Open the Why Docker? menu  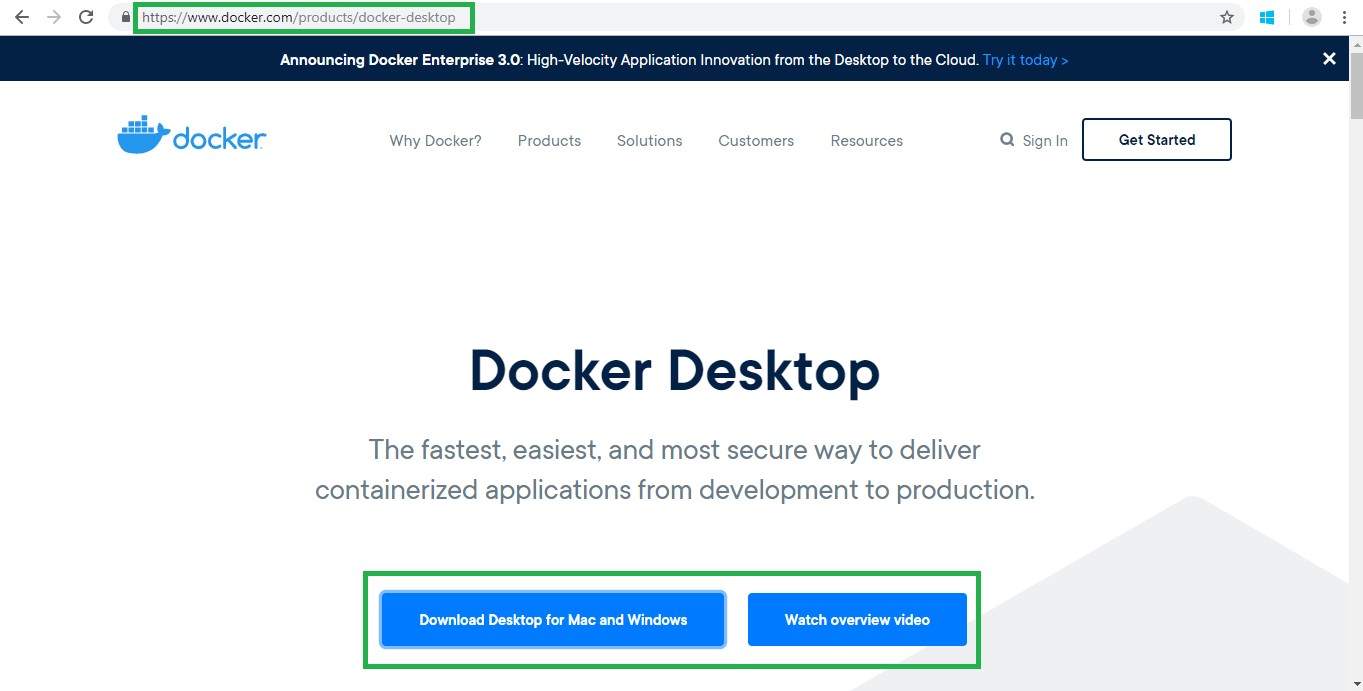point(435,141)
